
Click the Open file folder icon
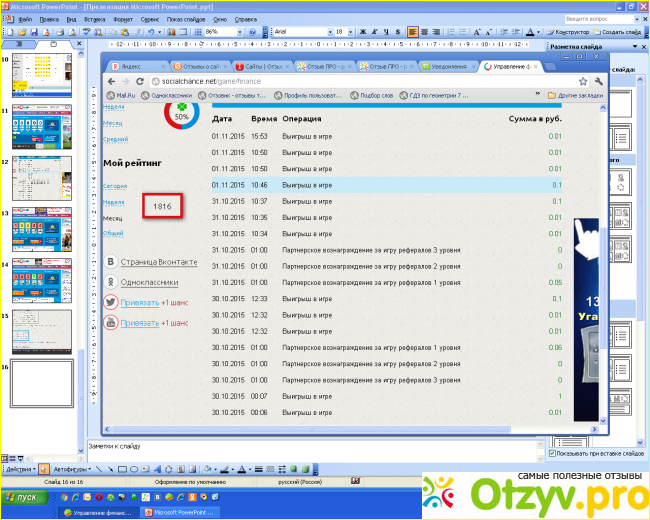22,32
